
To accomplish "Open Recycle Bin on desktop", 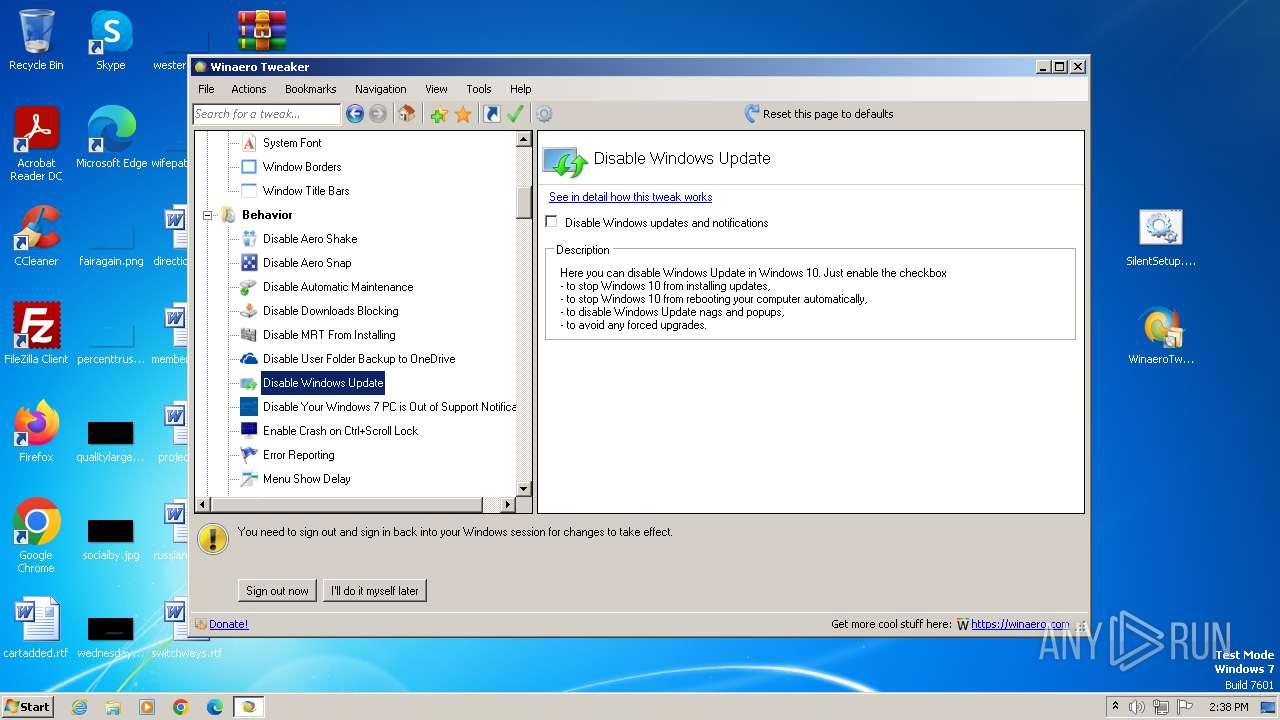I will tap(36, 40).
